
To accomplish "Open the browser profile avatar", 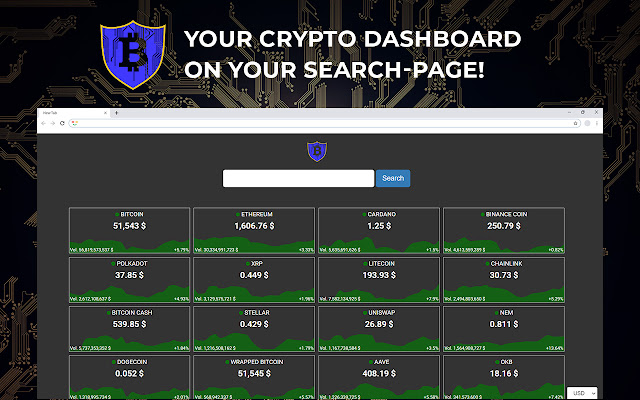I will 587,123.
